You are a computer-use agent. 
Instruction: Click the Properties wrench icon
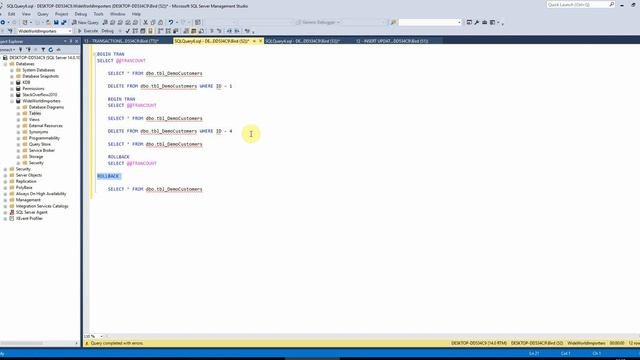pyautogui.click(x=476, y=22)
